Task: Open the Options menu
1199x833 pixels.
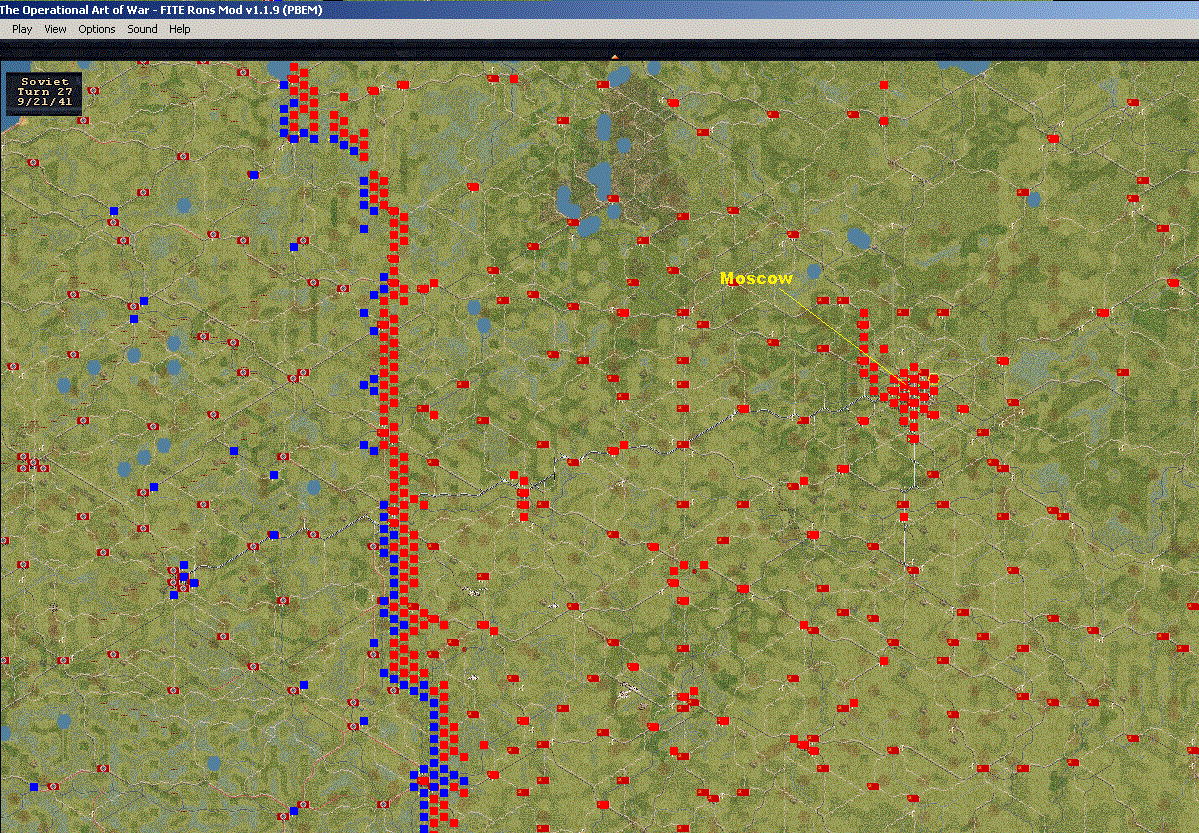Action: click(x=96, y=29)
